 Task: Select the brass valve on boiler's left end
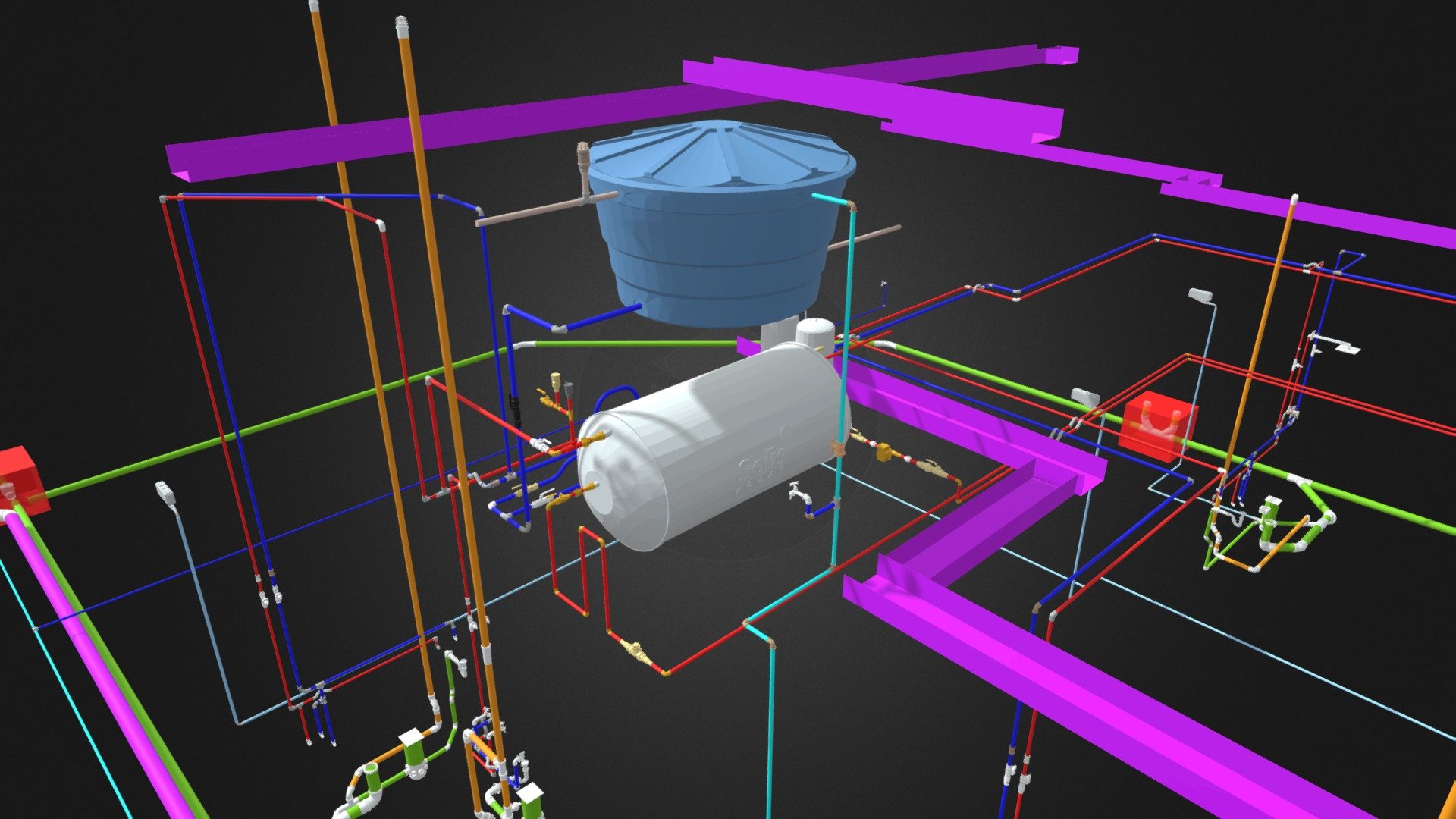(595, 438)
